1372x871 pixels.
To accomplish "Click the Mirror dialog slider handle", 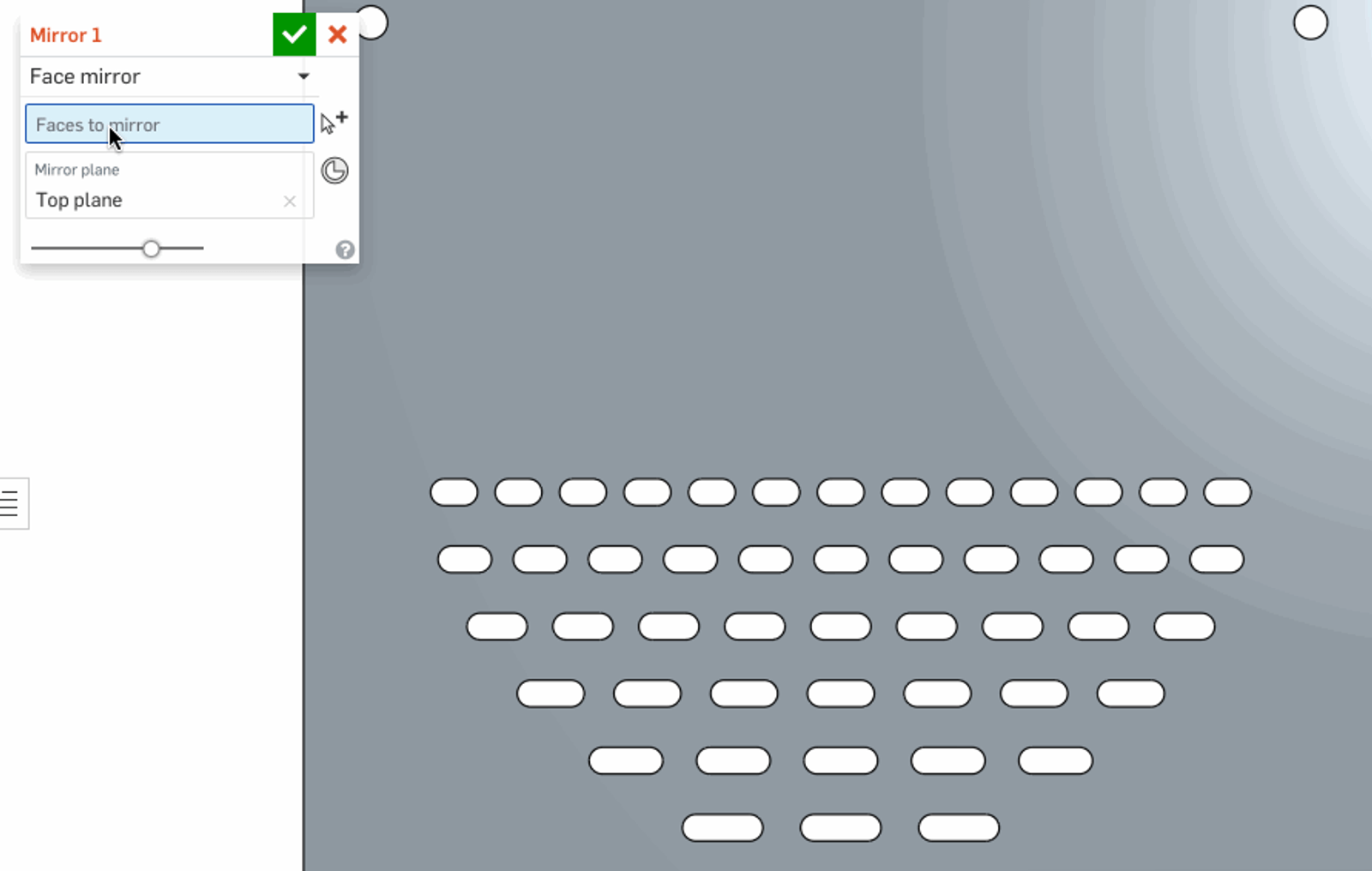I will (152, 249).
